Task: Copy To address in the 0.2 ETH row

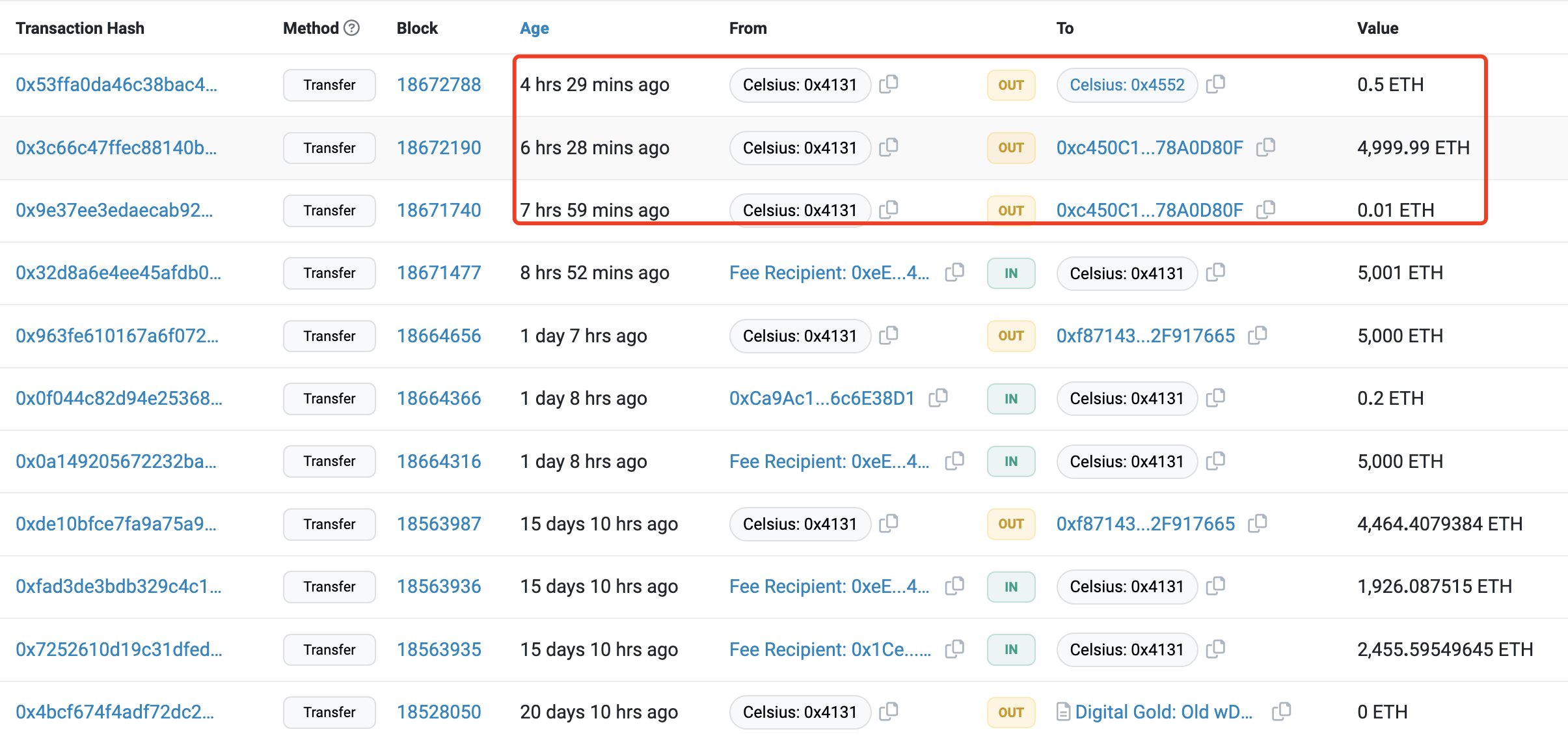Action: tap(1215, 398)
